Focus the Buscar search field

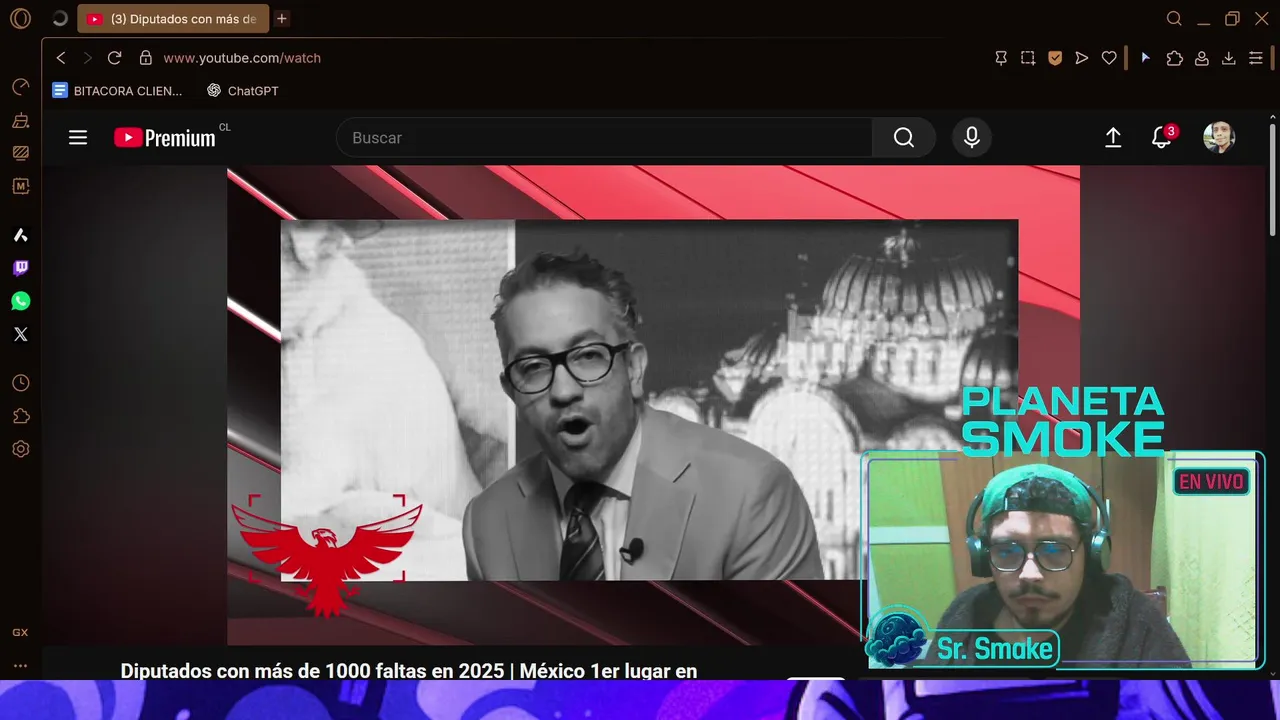tap(604, 138)
